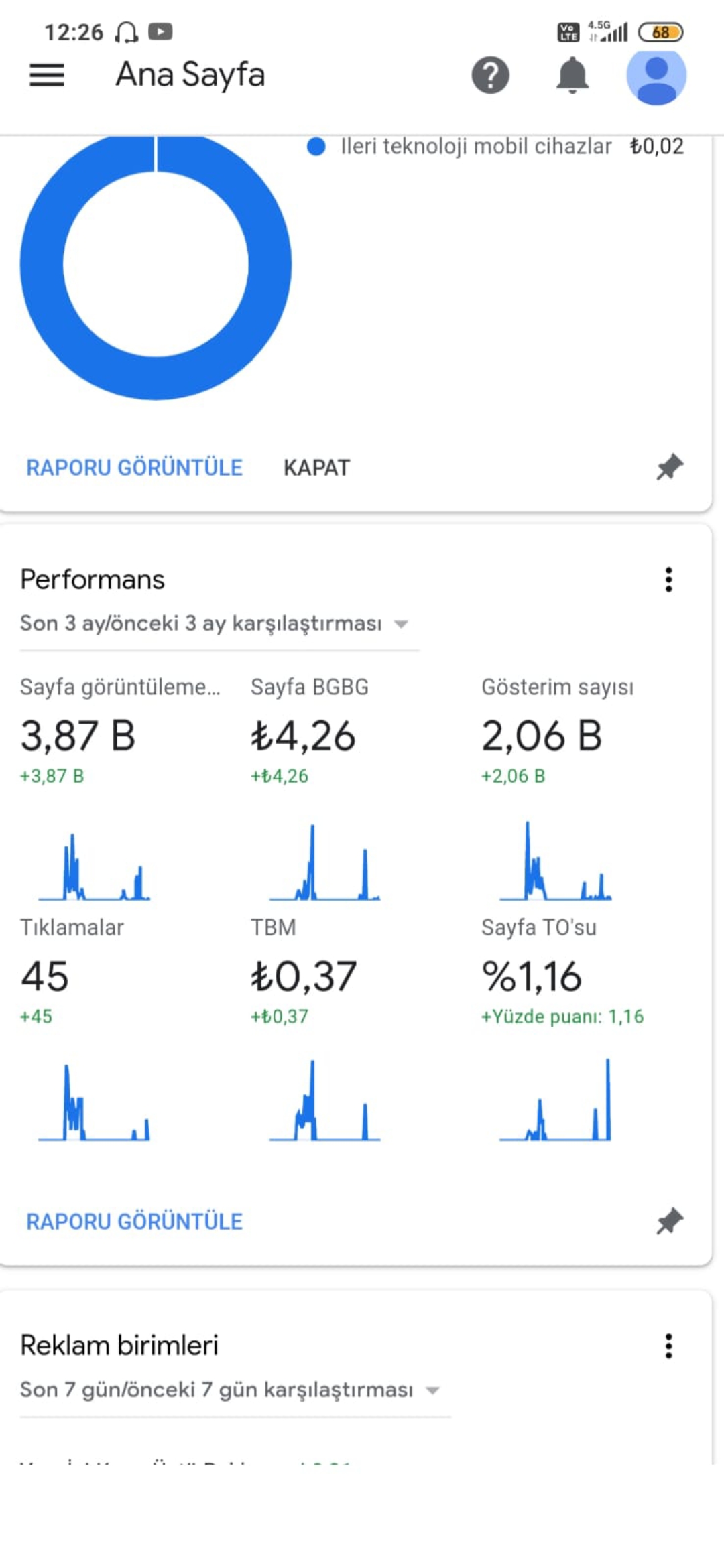724x1568 pixels.
Task: Tap the Gösterim sayısı sparkline chart
Action: coord(555,862)
